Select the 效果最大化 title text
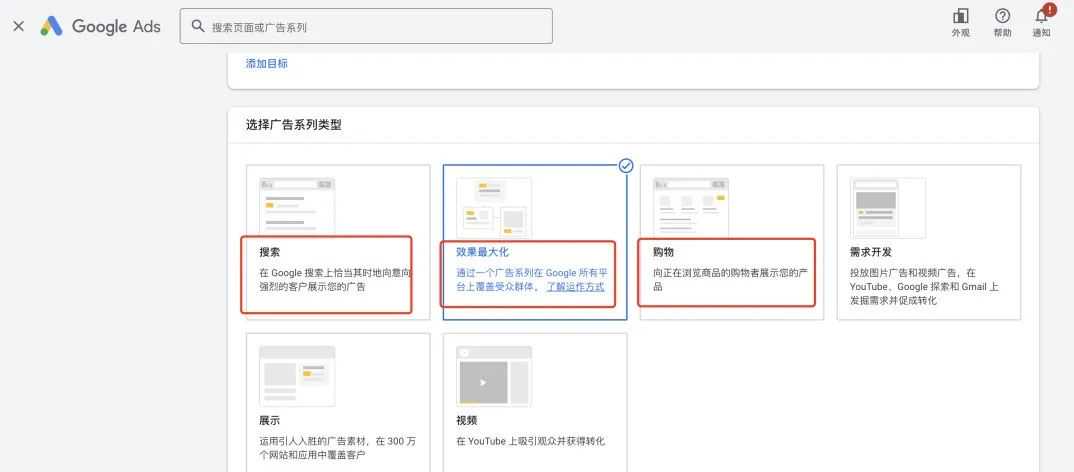This screenshot has width=1074, height=472. click(x=483, y=252)
